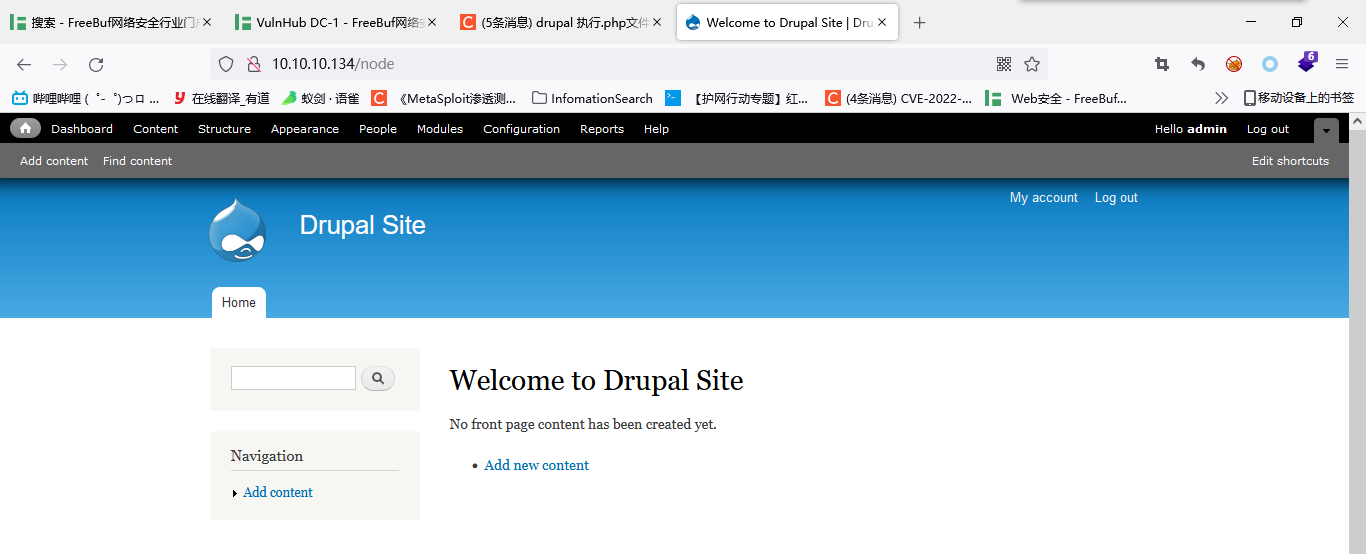Open the 护网行动专题 bookmark
This screenshot has height=554, width=1366.
(x=737, y=98)
